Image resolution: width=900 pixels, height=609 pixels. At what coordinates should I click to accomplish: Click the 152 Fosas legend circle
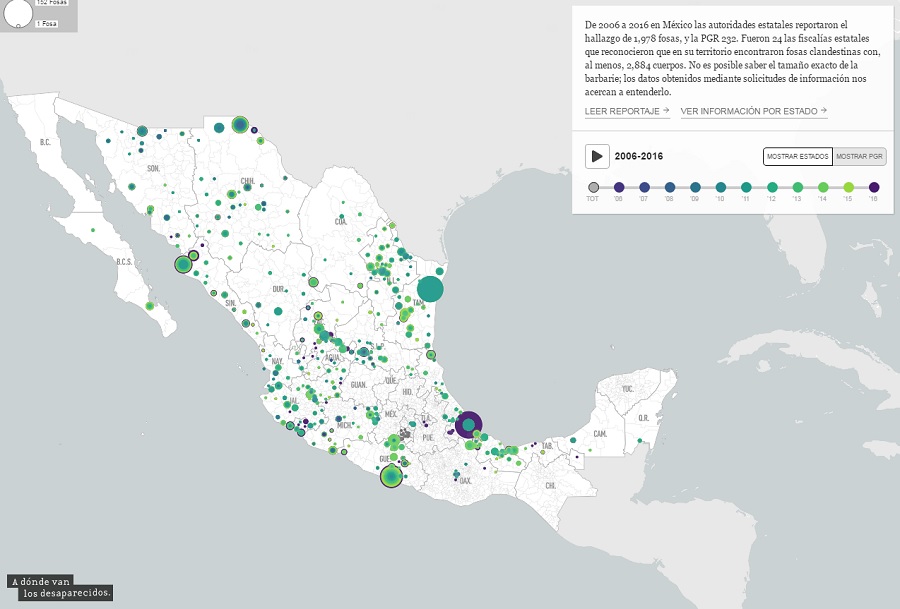17,12
